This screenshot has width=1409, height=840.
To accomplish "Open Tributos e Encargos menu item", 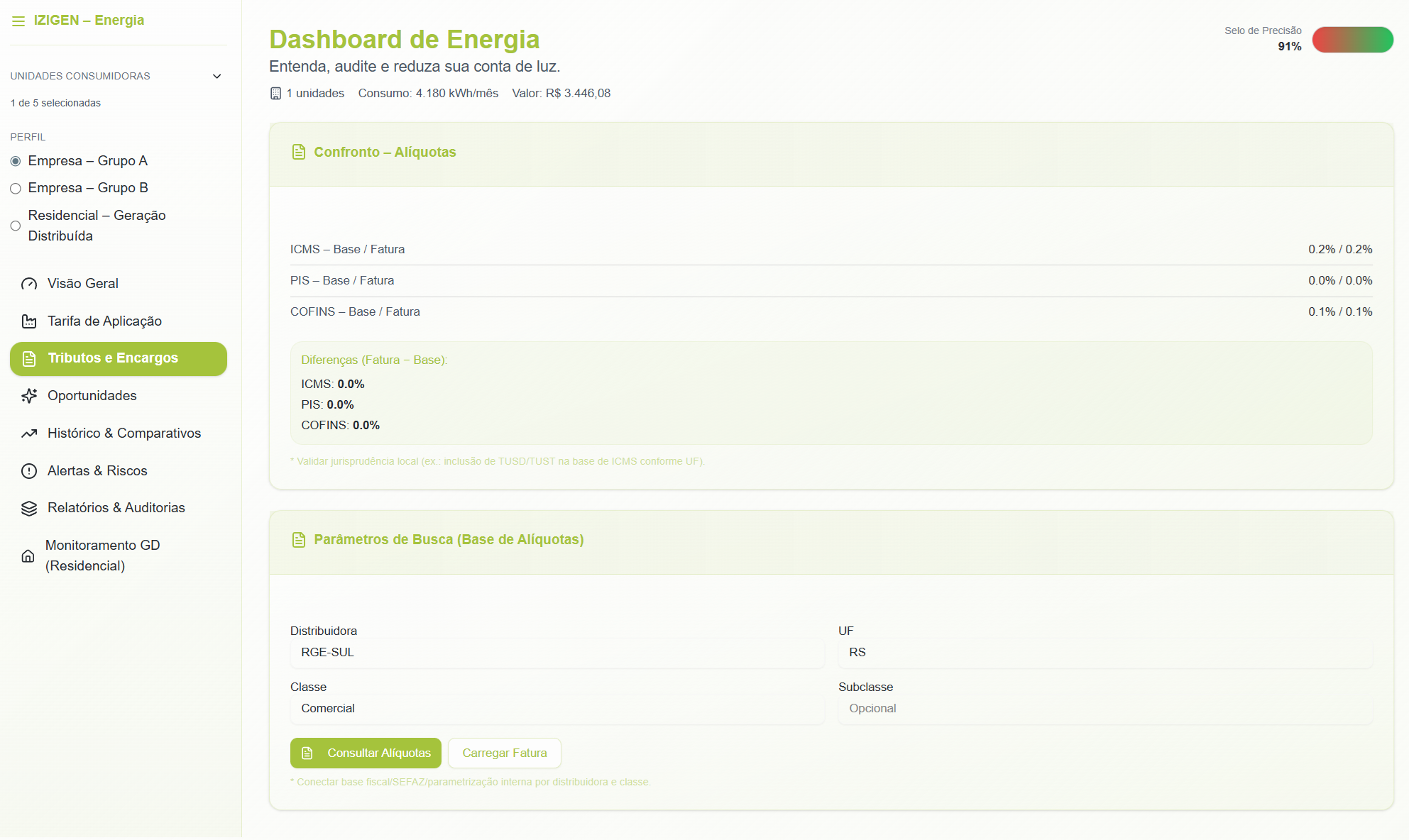I will 119,358.
